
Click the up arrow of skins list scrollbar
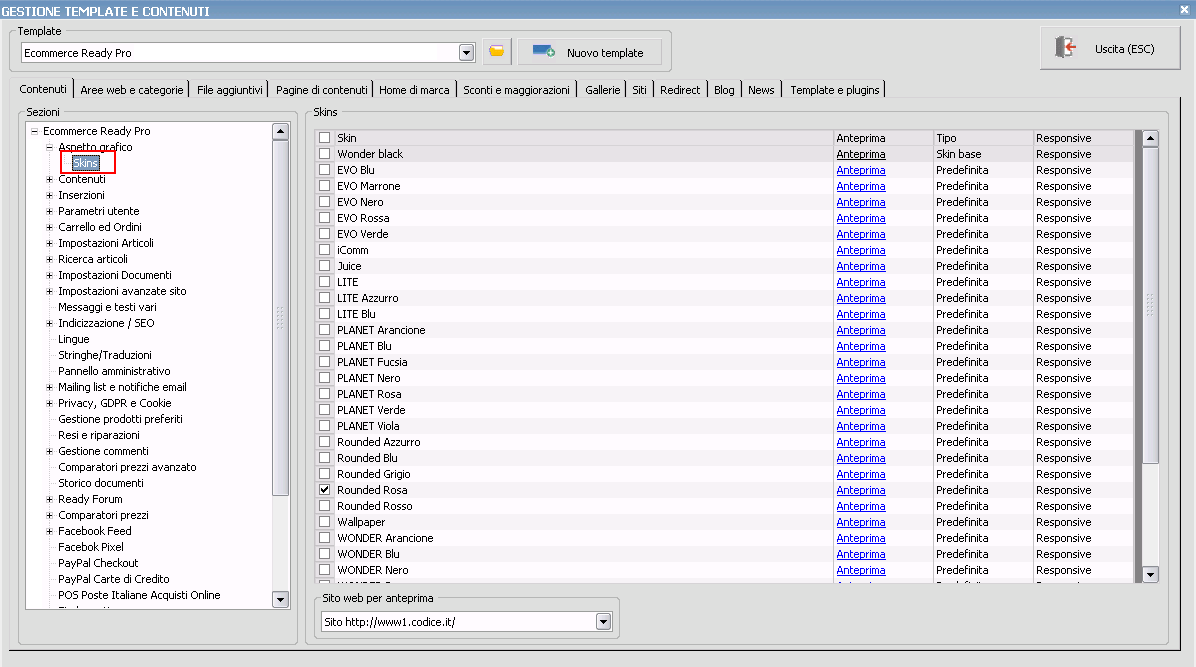point(1150,139)
